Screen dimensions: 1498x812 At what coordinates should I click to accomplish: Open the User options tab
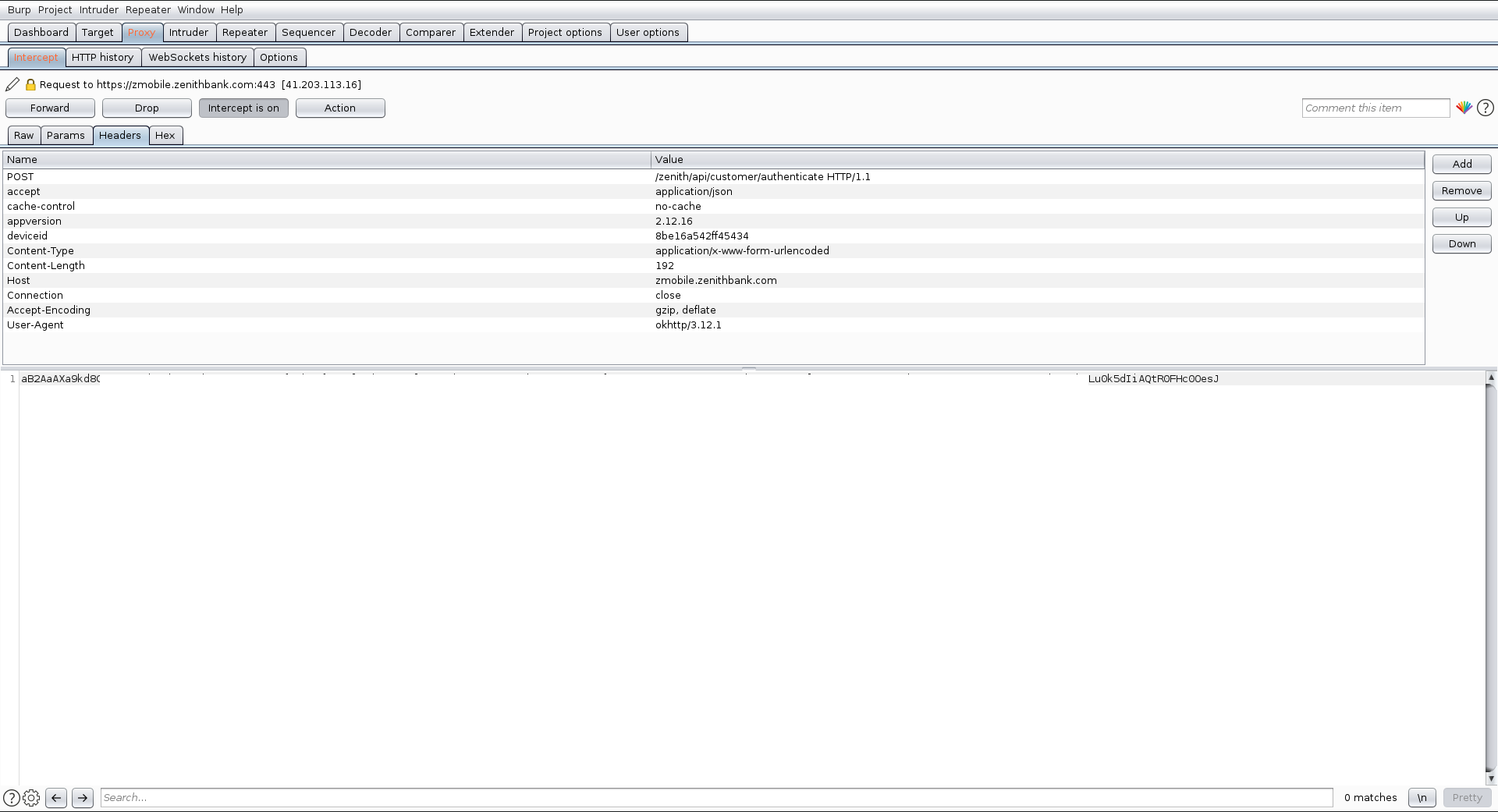pos(648,32)
